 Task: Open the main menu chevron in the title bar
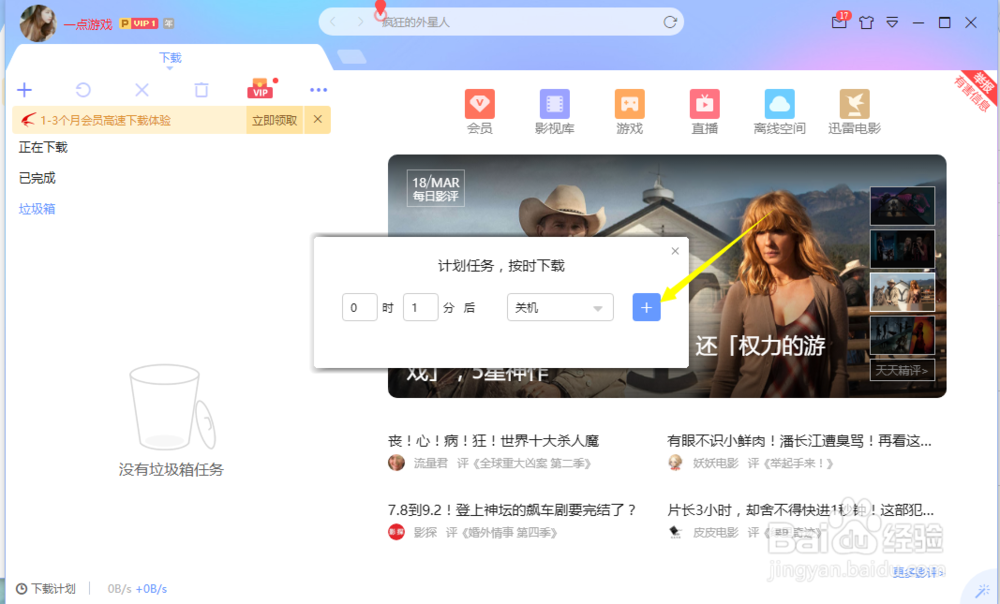tap(892, 20)
